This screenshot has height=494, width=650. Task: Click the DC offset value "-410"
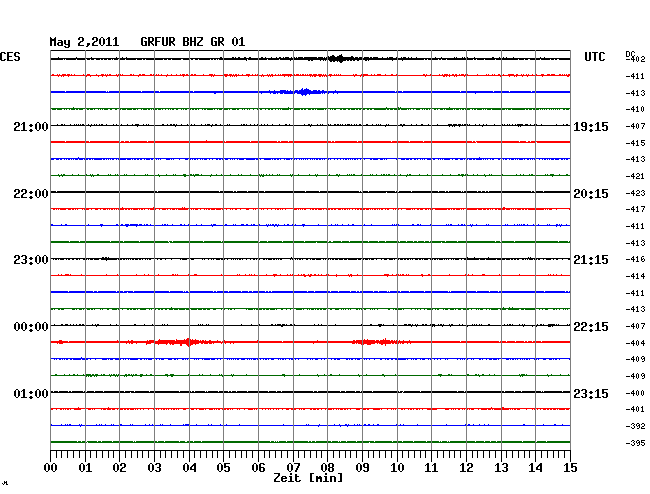pos(635,109)
